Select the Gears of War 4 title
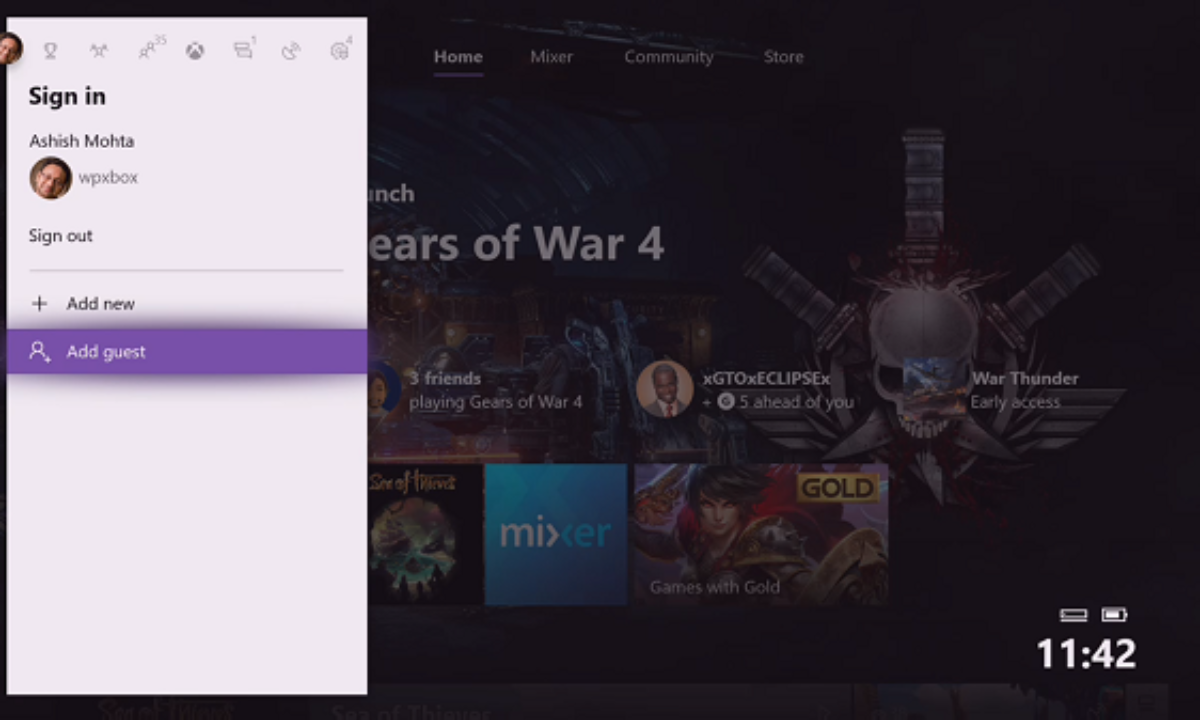Viewport: 1200px width, 720px height. (x=516, y=244)
